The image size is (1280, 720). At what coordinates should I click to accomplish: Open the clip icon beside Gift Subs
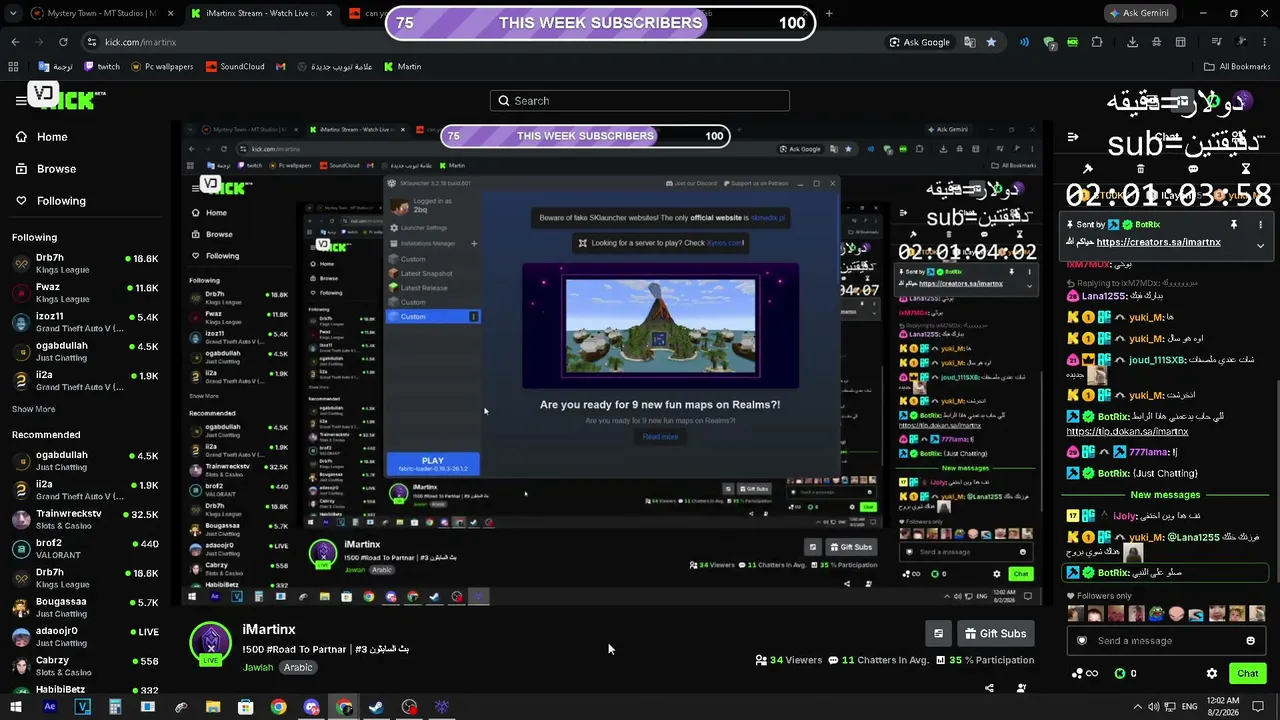938,634
